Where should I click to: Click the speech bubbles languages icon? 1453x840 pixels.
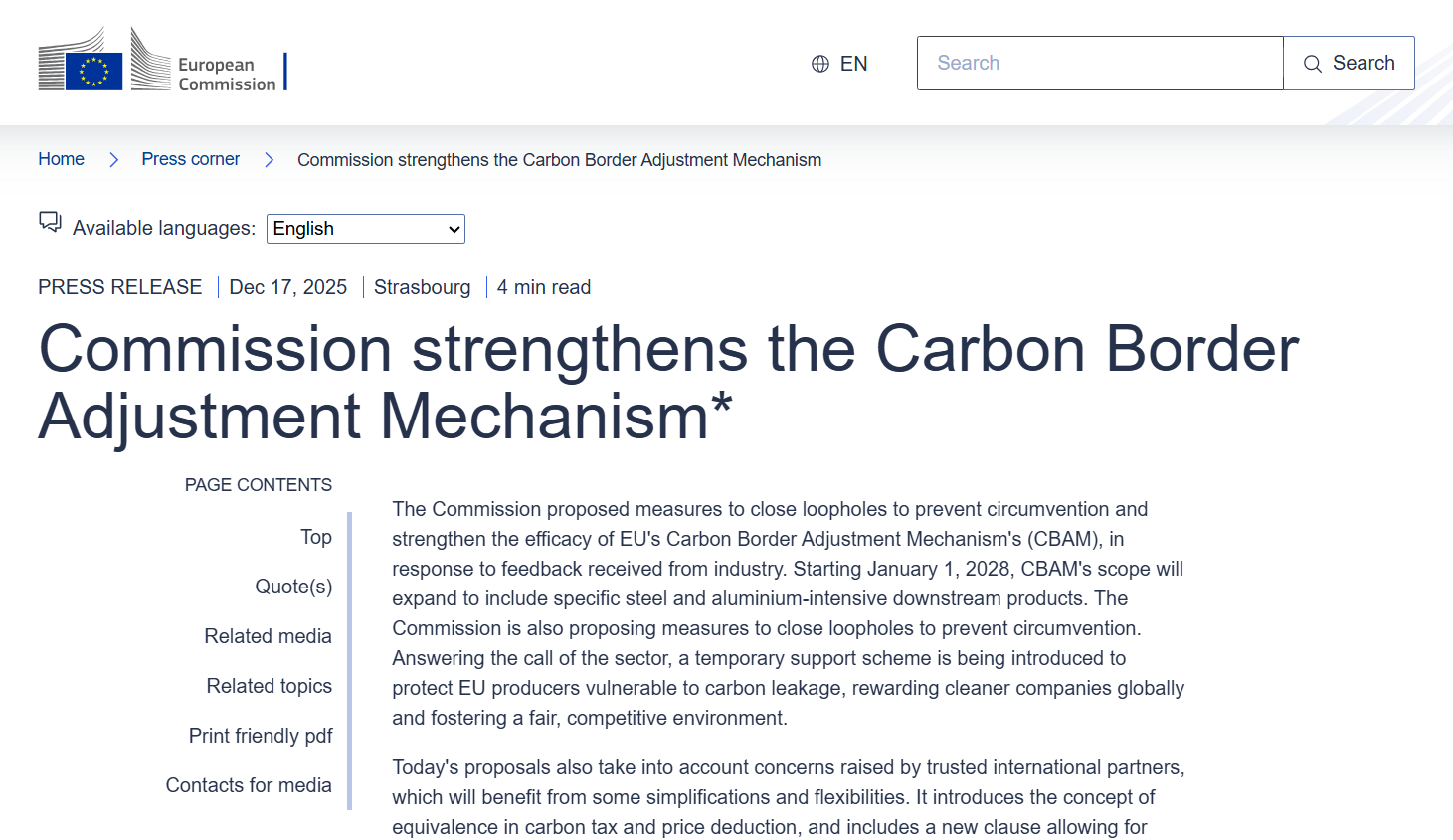point(50,222)
